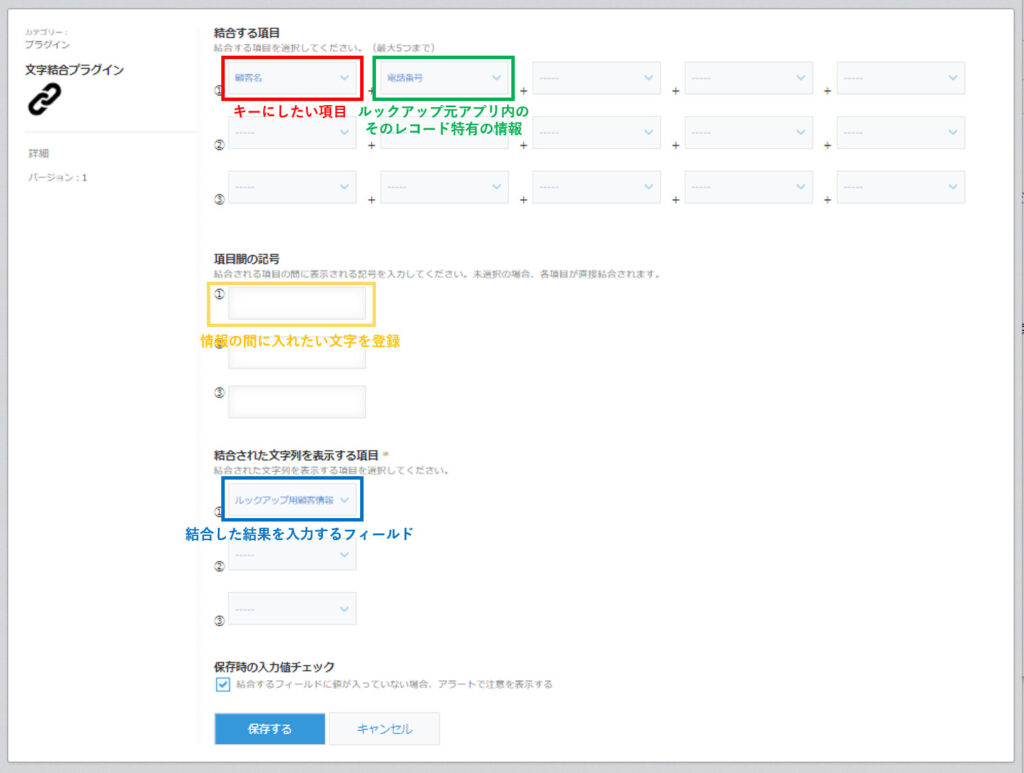Click the キャンセル button
The image size is (1024, 773).
click(384, 729)
